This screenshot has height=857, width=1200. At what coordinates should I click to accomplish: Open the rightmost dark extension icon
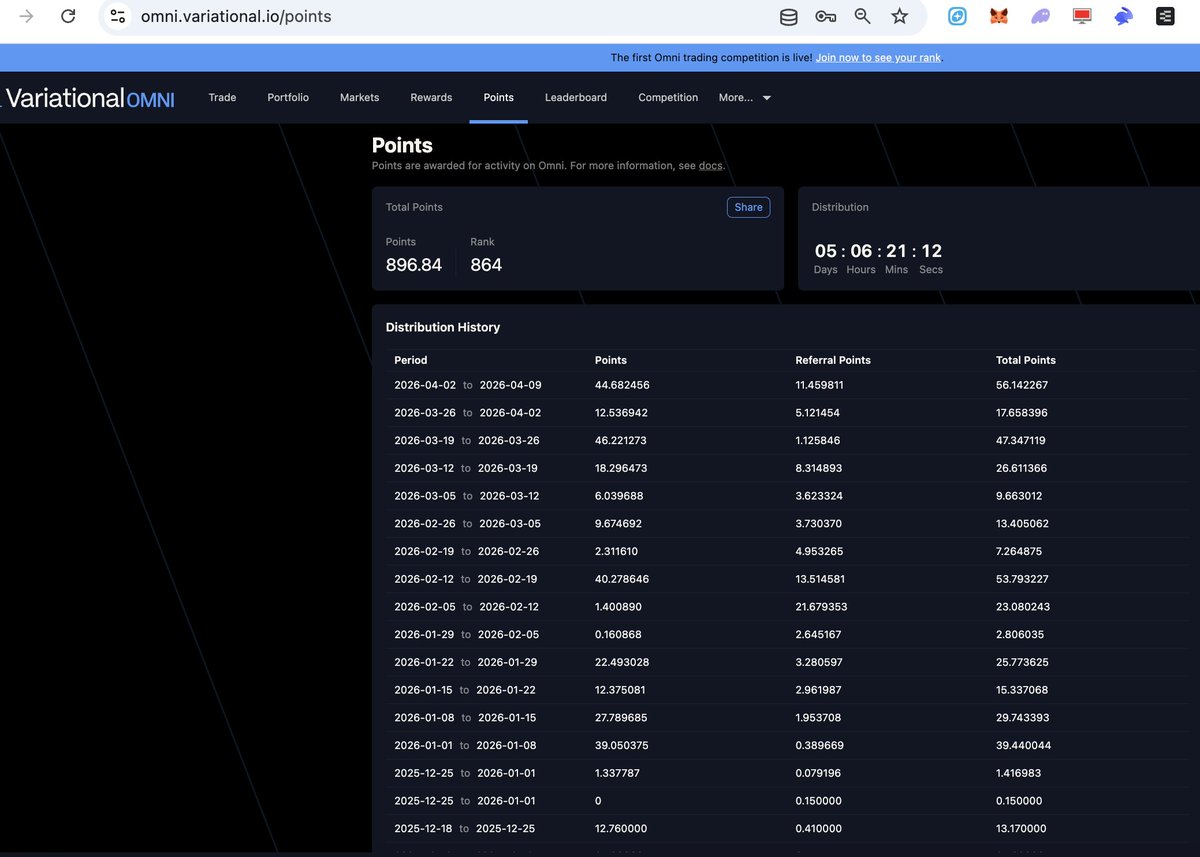[1164, 16]
